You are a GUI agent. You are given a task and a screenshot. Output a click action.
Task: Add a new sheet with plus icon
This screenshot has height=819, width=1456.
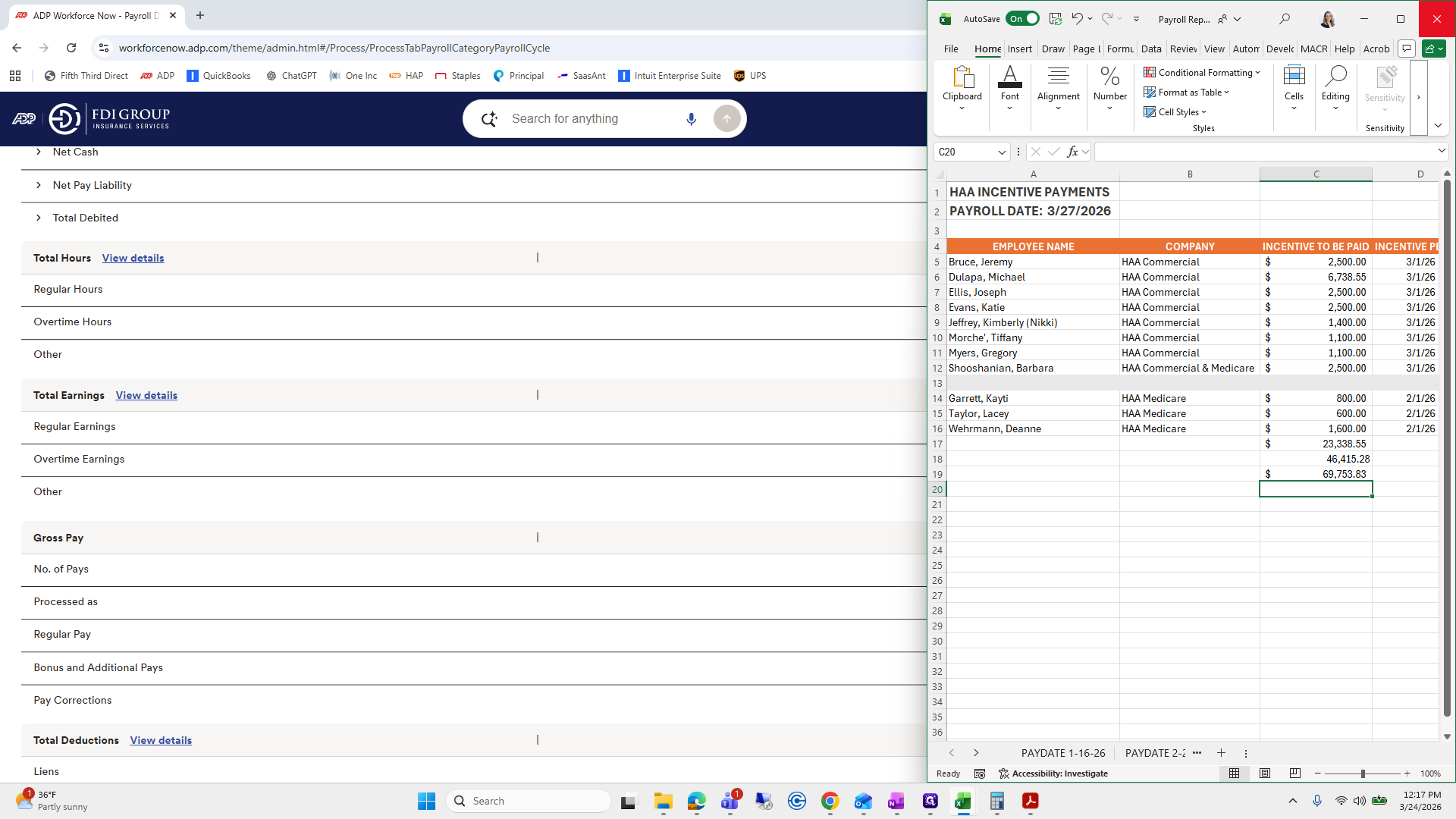(x=1221, y=753)
